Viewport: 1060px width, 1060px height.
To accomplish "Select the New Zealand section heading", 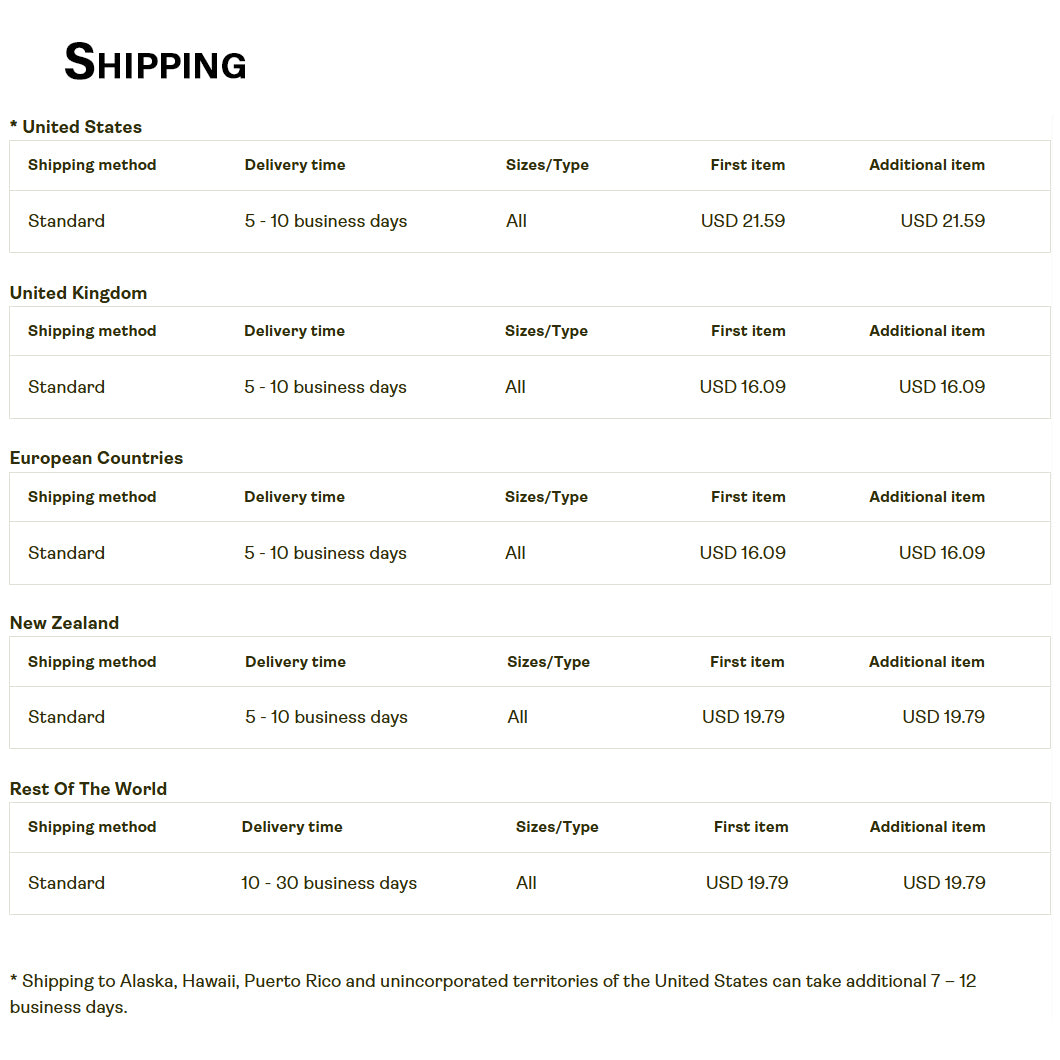I will pyautogui.click(x=64, y=623).
